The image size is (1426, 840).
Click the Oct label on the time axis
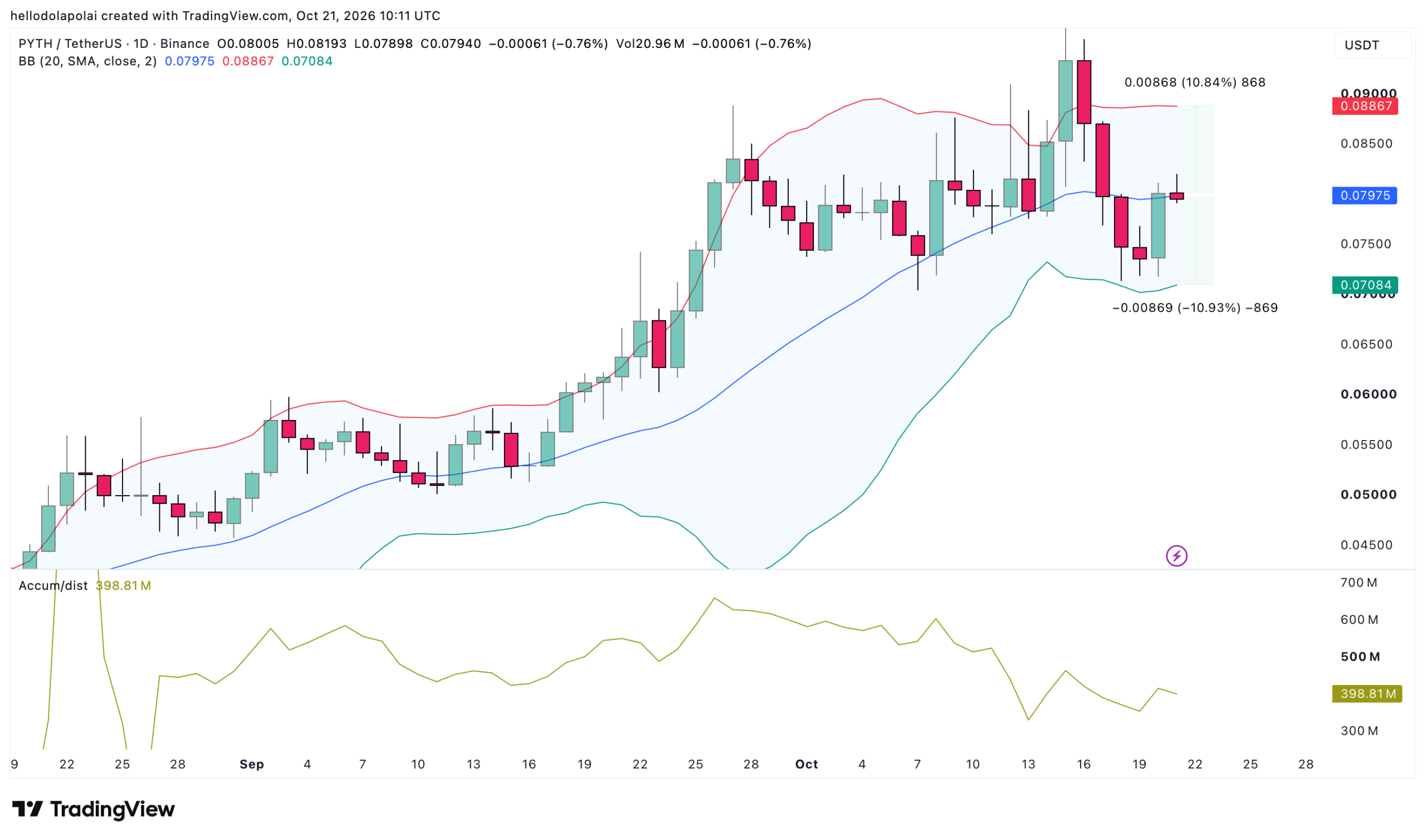(x=807, y=764)
